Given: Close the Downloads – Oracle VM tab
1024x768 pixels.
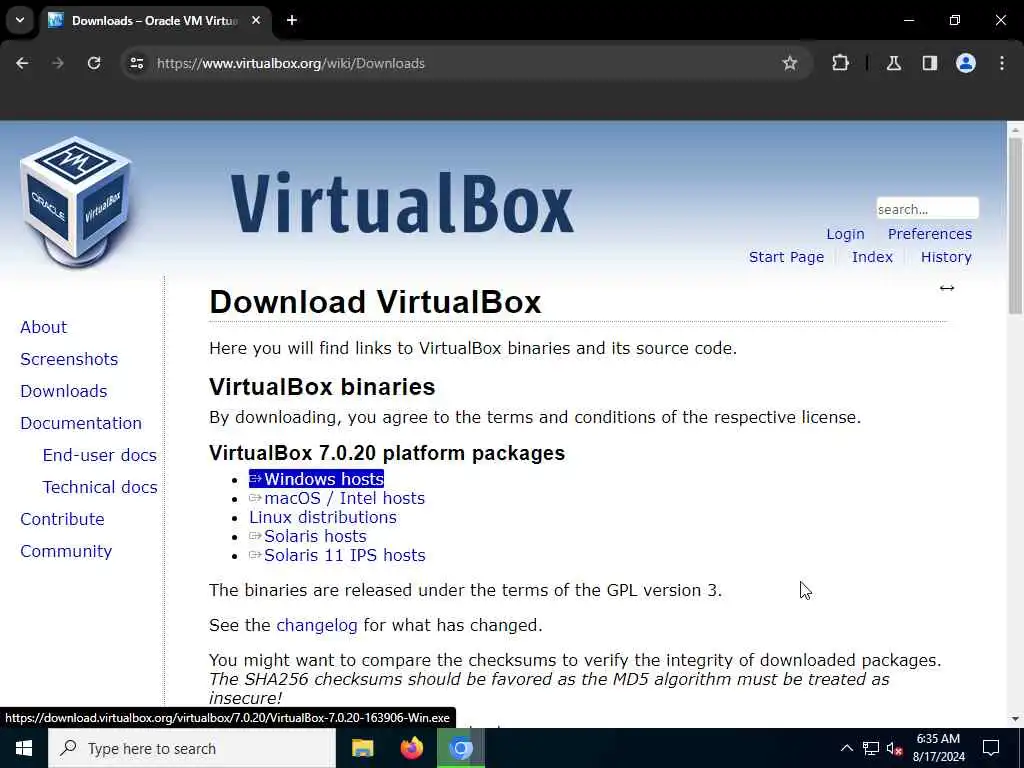Looking at the screenshot, I should click(x=256, y=20).
